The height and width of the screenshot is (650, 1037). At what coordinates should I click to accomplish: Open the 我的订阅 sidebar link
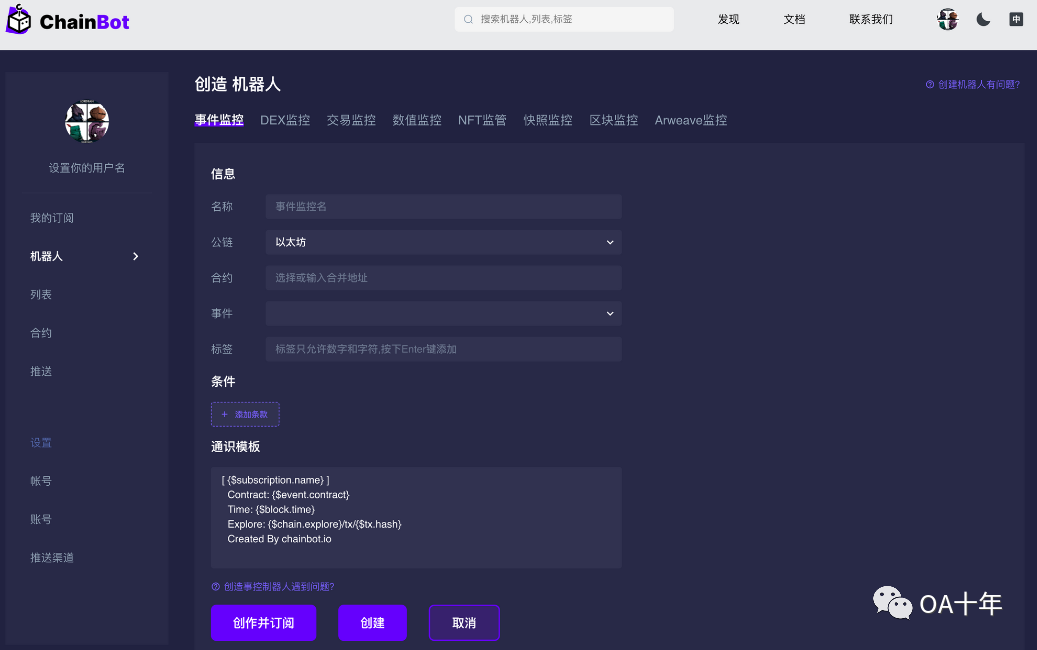pyautogui.click(x=52, y=217)
